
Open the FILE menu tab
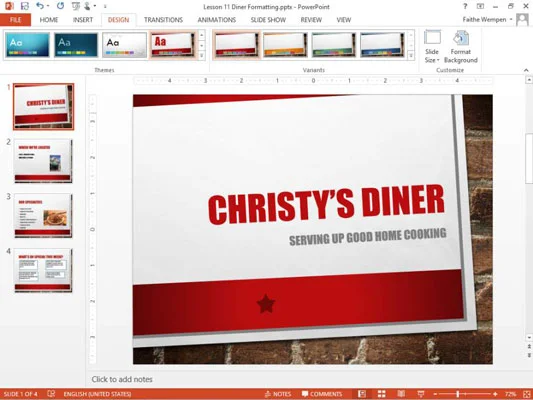pos(15,20)
